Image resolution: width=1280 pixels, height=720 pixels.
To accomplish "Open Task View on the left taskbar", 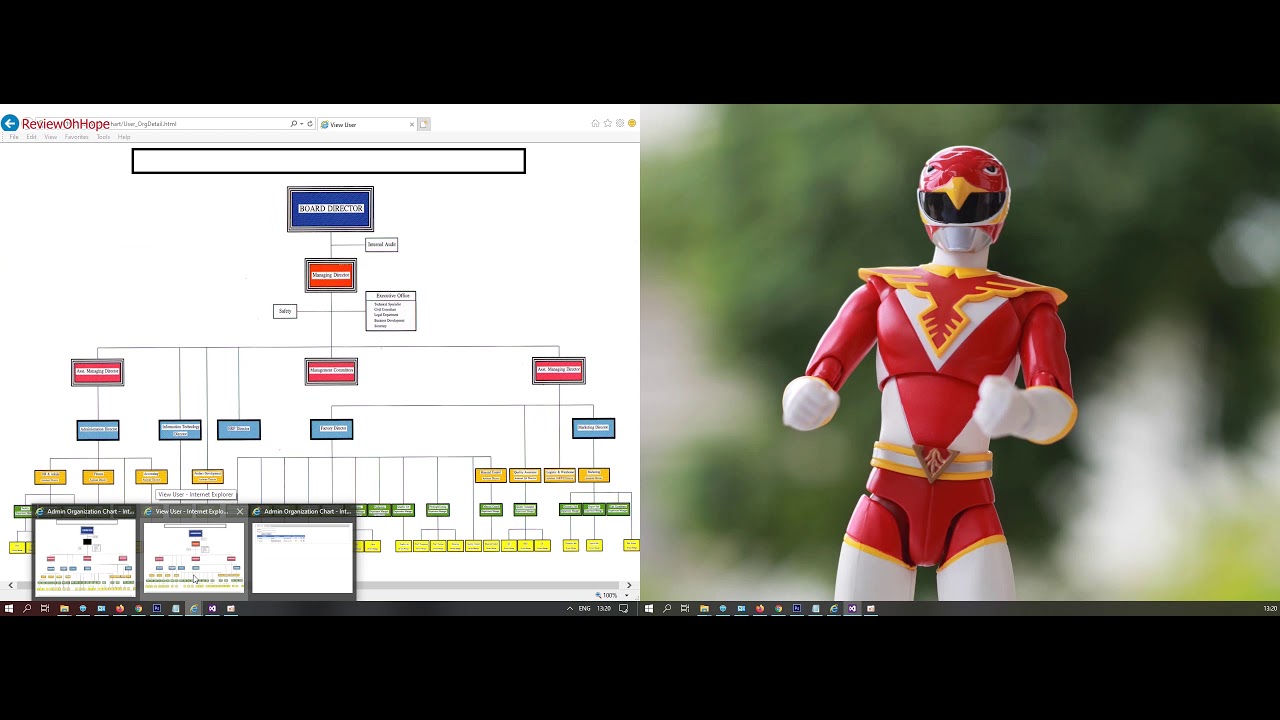I will [x=45, y=608].
